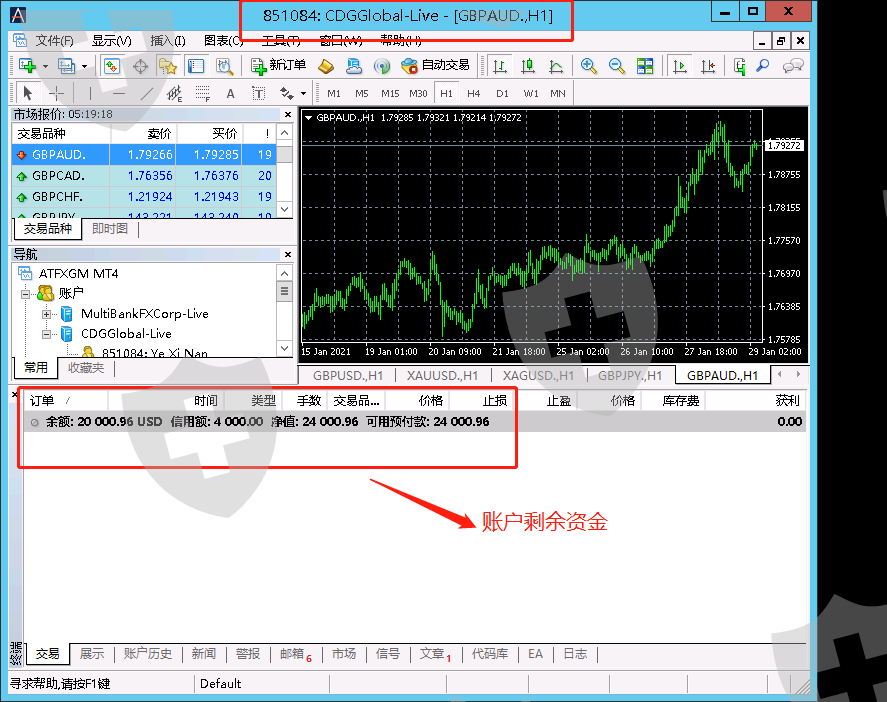Select the trendline drawing tool
The width and height of the screenshot is (887, 702).
pyautogui.click(x=147, y=93)
